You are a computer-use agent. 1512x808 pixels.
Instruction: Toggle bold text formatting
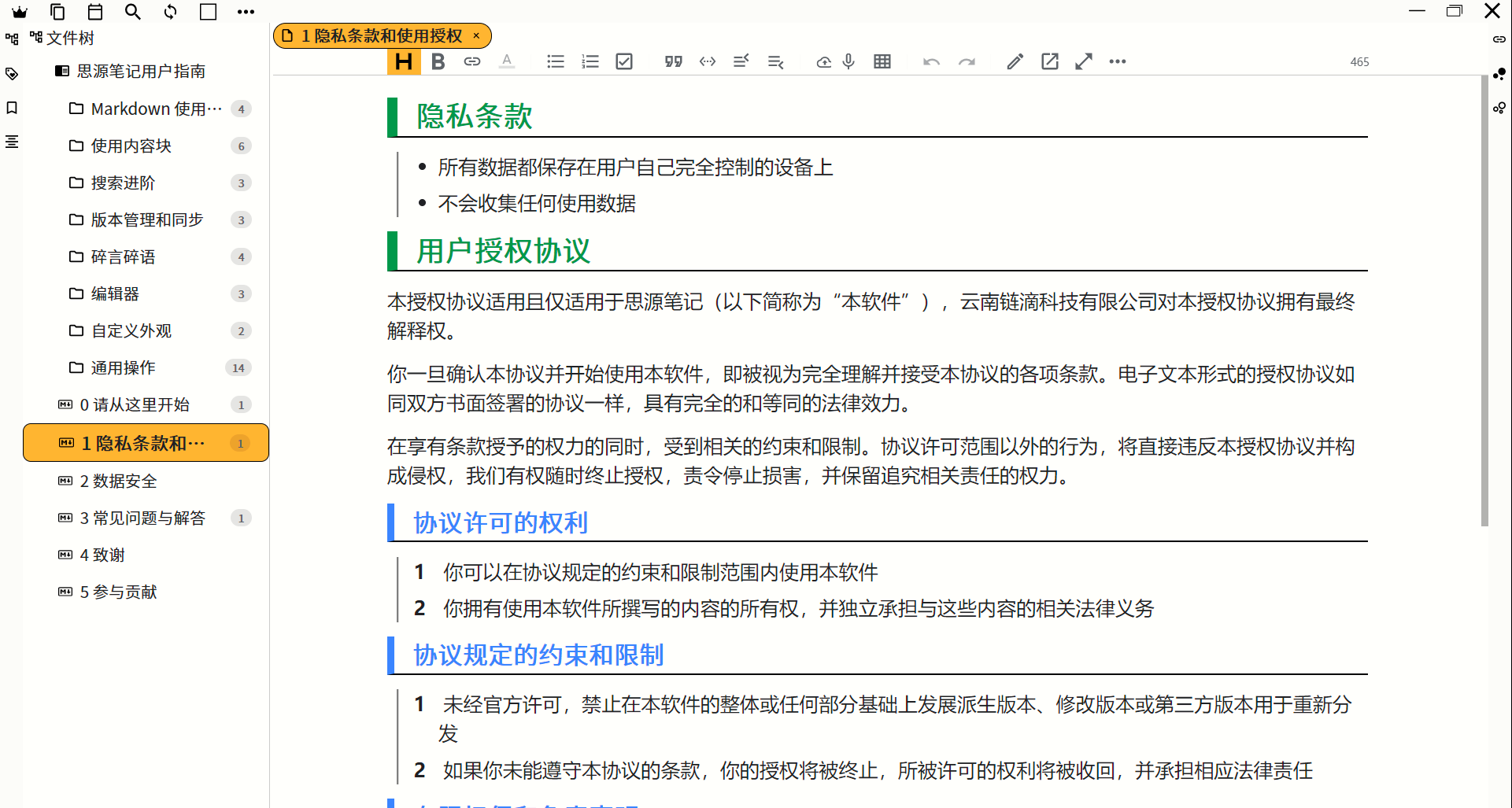point(438,61)
